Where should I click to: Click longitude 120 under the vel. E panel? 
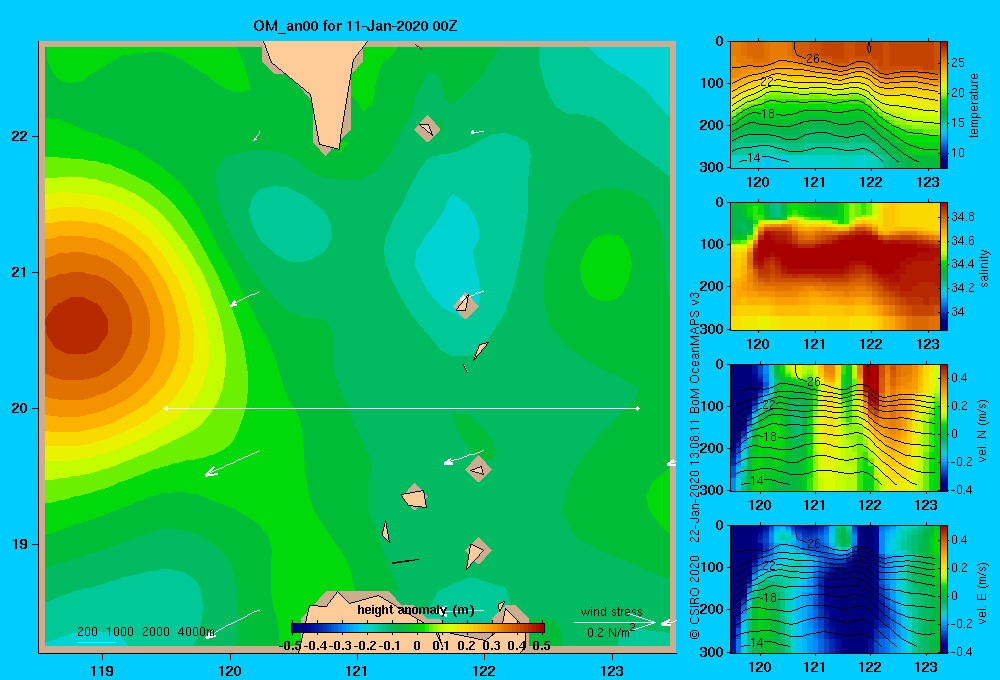pos(759,667)
